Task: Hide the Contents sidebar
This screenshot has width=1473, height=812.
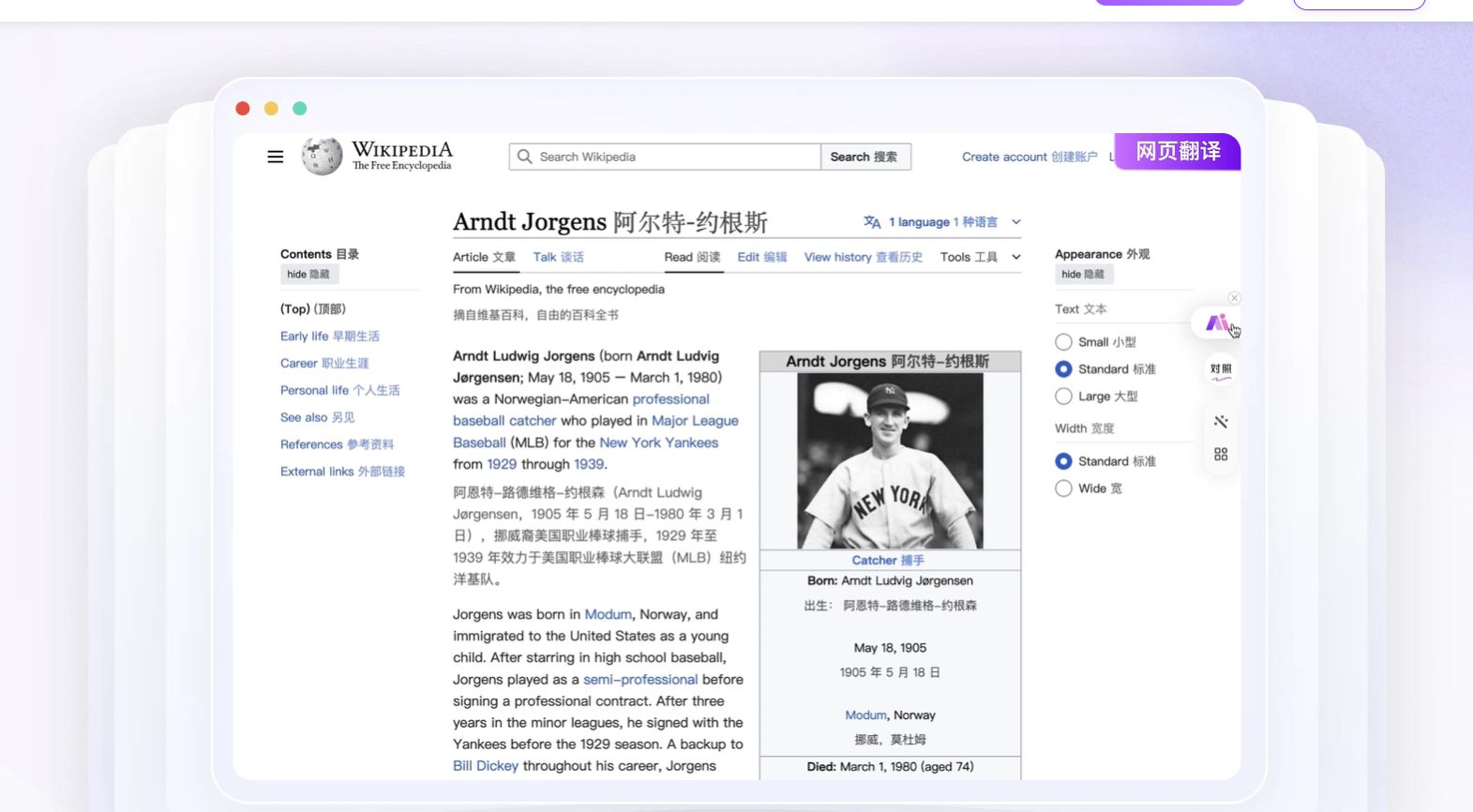Action: 308,275
